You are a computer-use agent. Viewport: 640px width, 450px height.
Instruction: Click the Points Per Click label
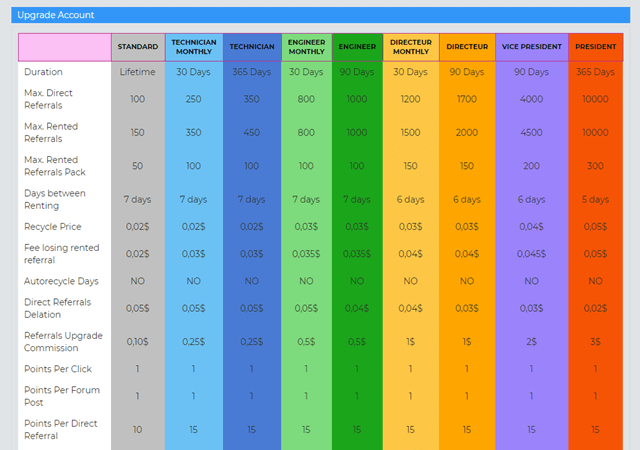point(58,369)
